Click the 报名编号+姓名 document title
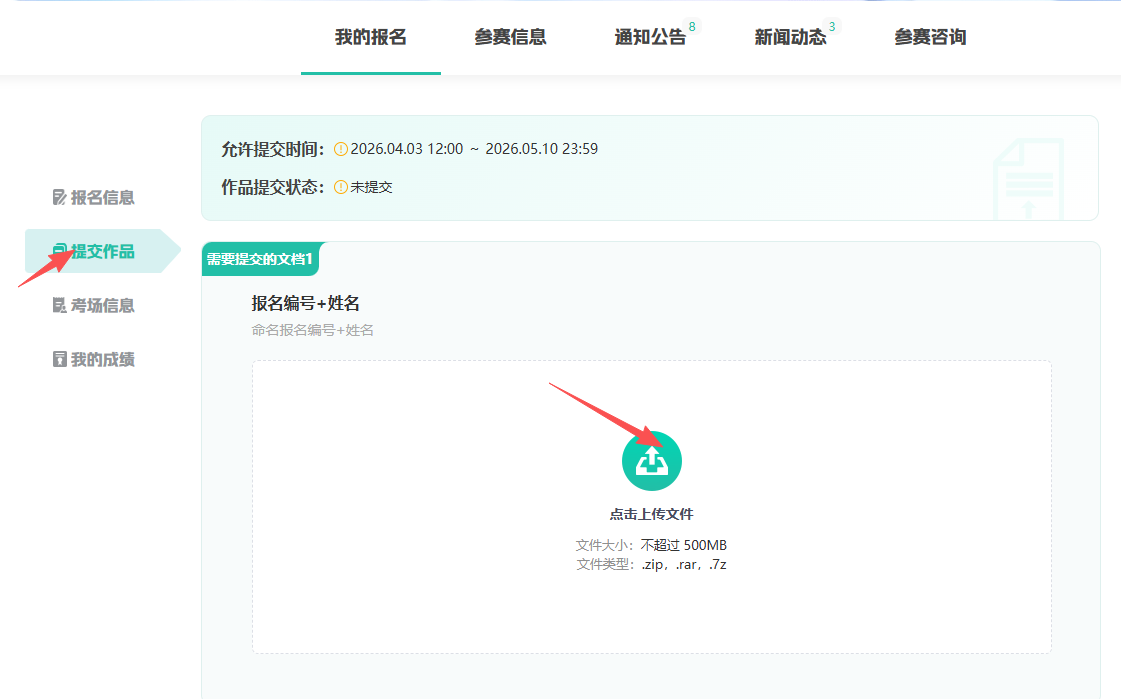Image resolution: width=1121 pixels, height=699 pixels. pyautogui.click(x=305, y=303)
